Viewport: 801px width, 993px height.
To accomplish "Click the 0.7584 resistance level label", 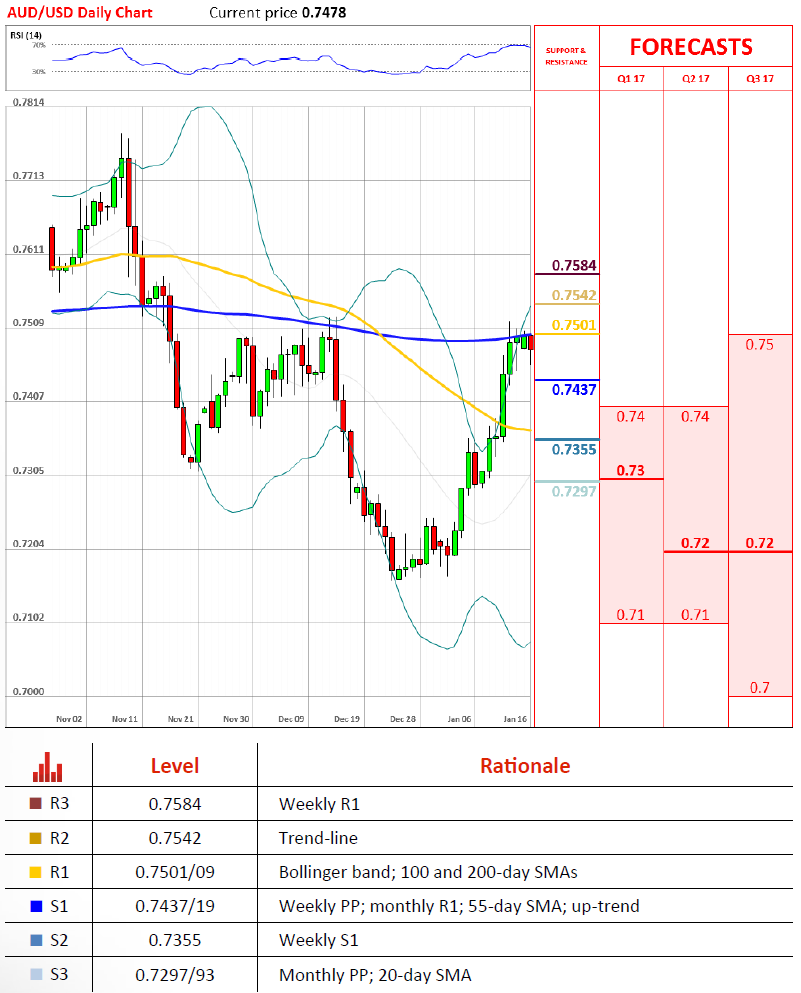I will (x=574, y=265).
